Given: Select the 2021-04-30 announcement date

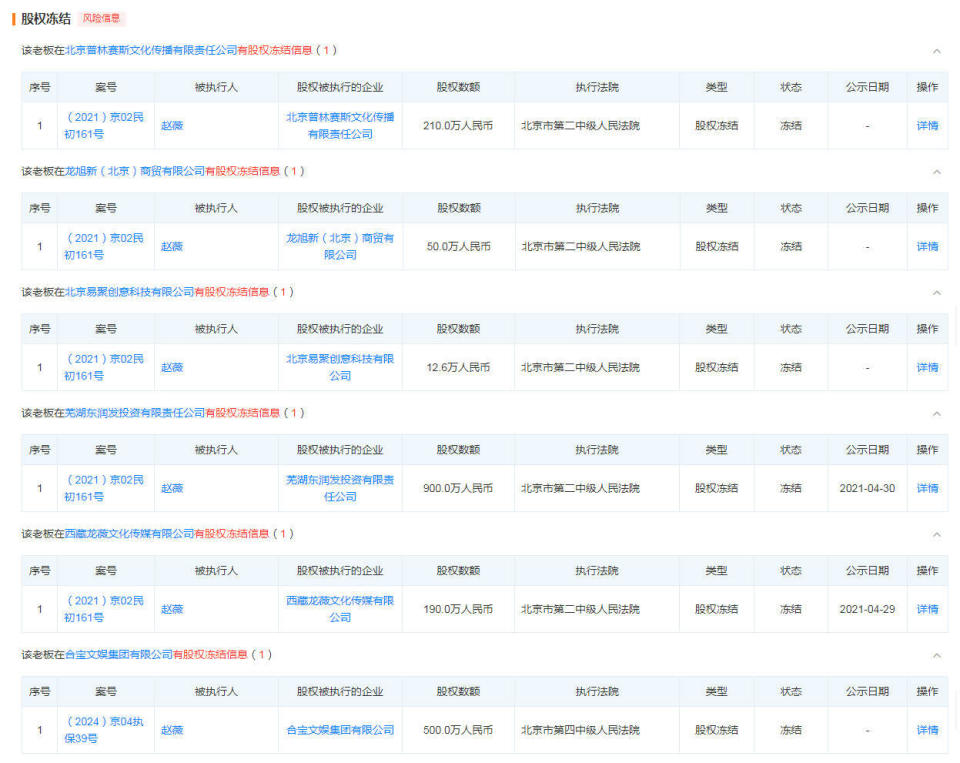Looking at the screenshot, I should coord(867,488).
